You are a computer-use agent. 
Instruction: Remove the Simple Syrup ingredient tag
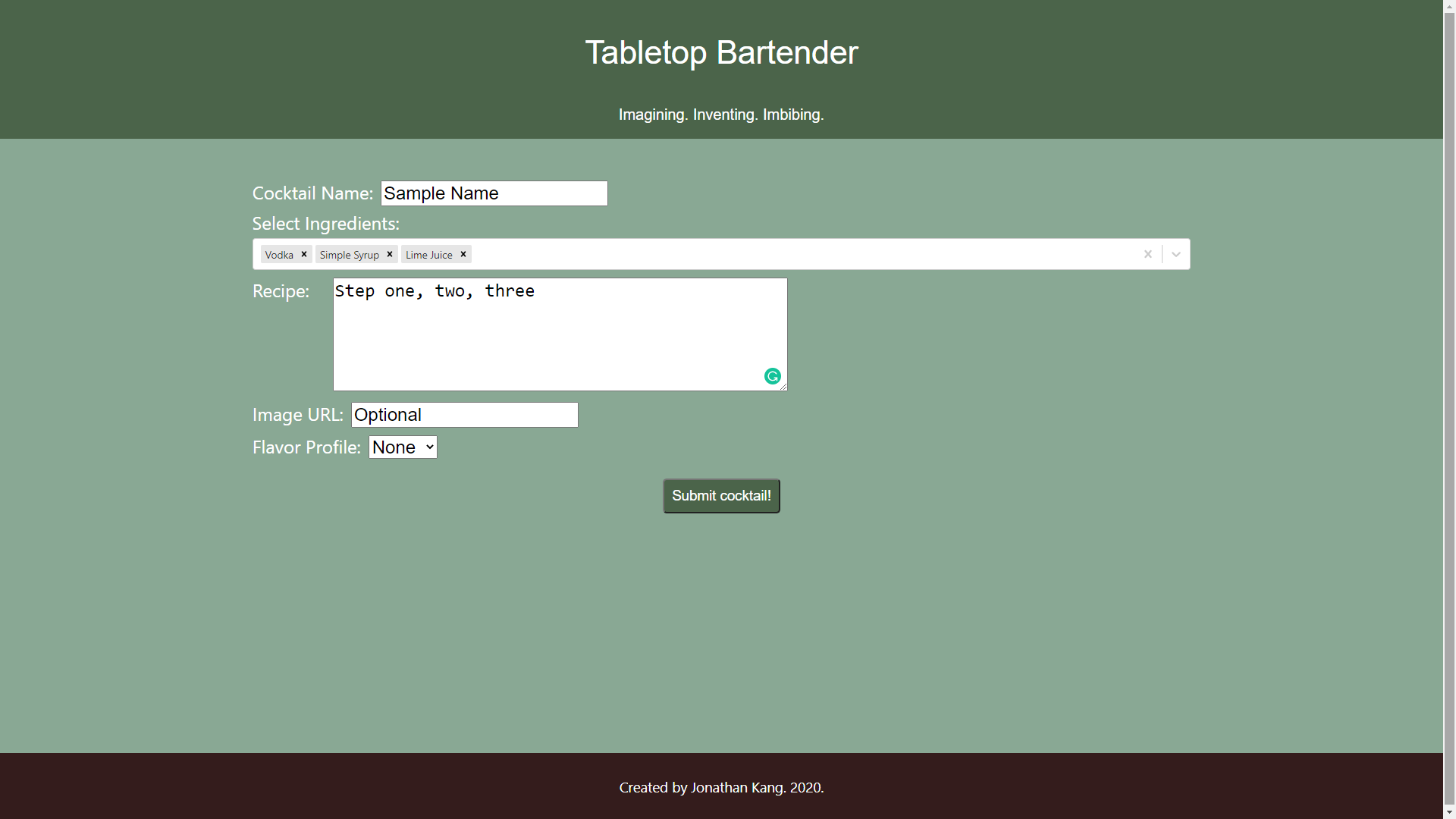coord(390,254)
